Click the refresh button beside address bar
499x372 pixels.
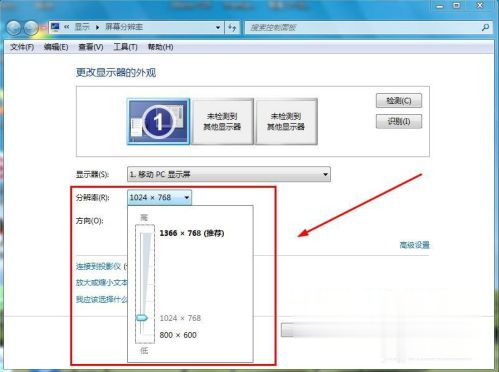(232, 27)
